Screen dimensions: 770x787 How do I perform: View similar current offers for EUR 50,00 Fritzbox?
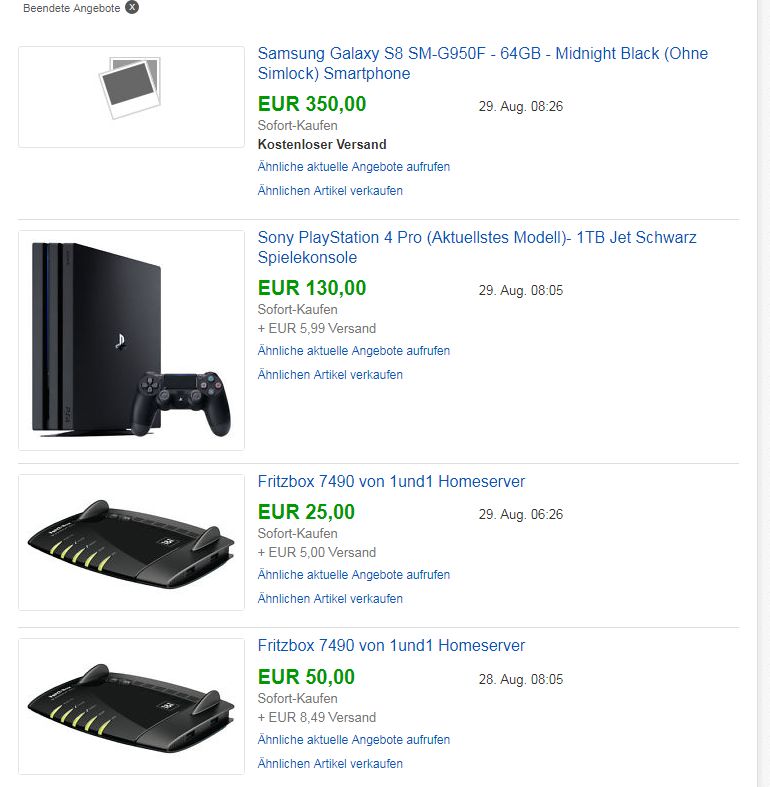(x=354, y=740)
